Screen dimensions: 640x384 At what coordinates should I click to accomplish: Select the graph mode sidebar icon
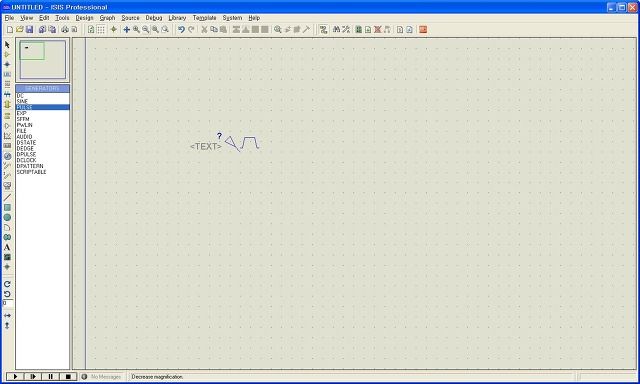coord(7,136)
